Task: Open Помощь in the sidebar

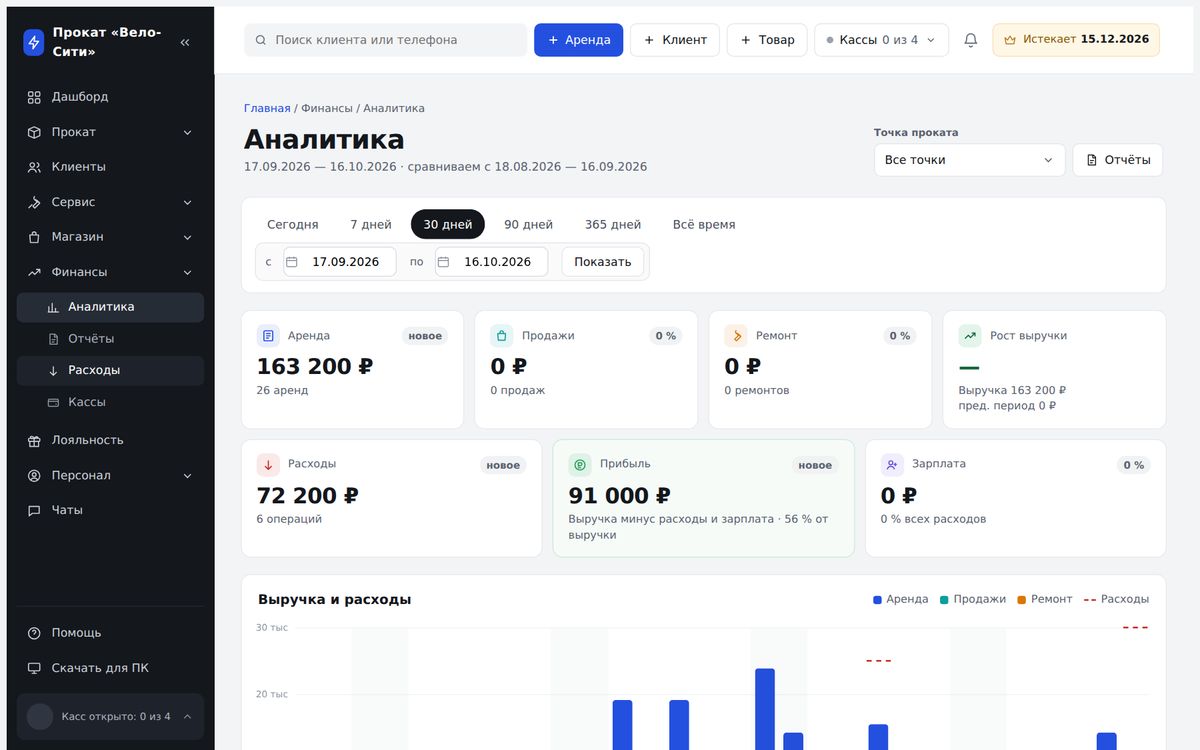Action: (110, 633)
